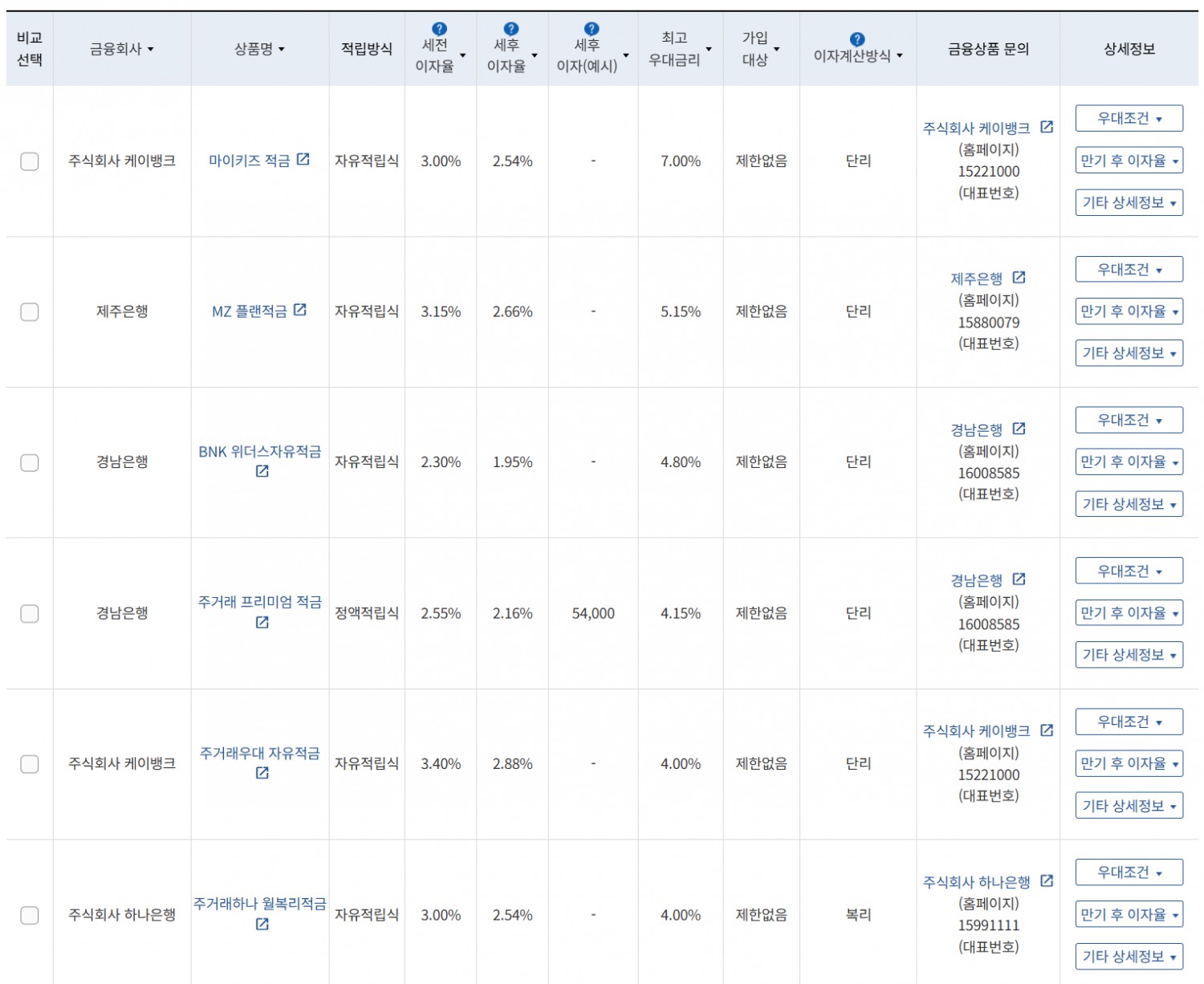This screenshot has width=1204, height=984.
Task: Click the 세후 이자율 help question-mark icon
Action: pyautogui.click(x=510, y=29)
